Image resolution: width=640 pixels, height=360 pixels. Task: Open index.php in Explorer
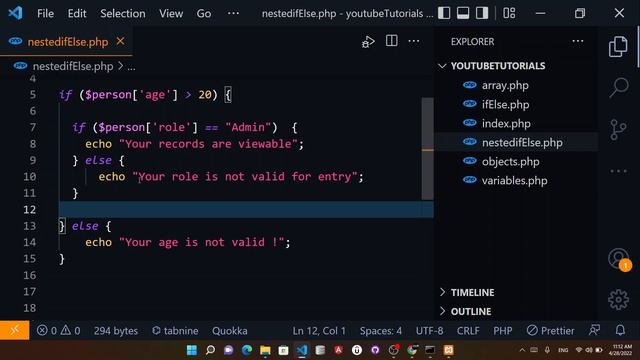pyautogui.click(x=506, y=124)
